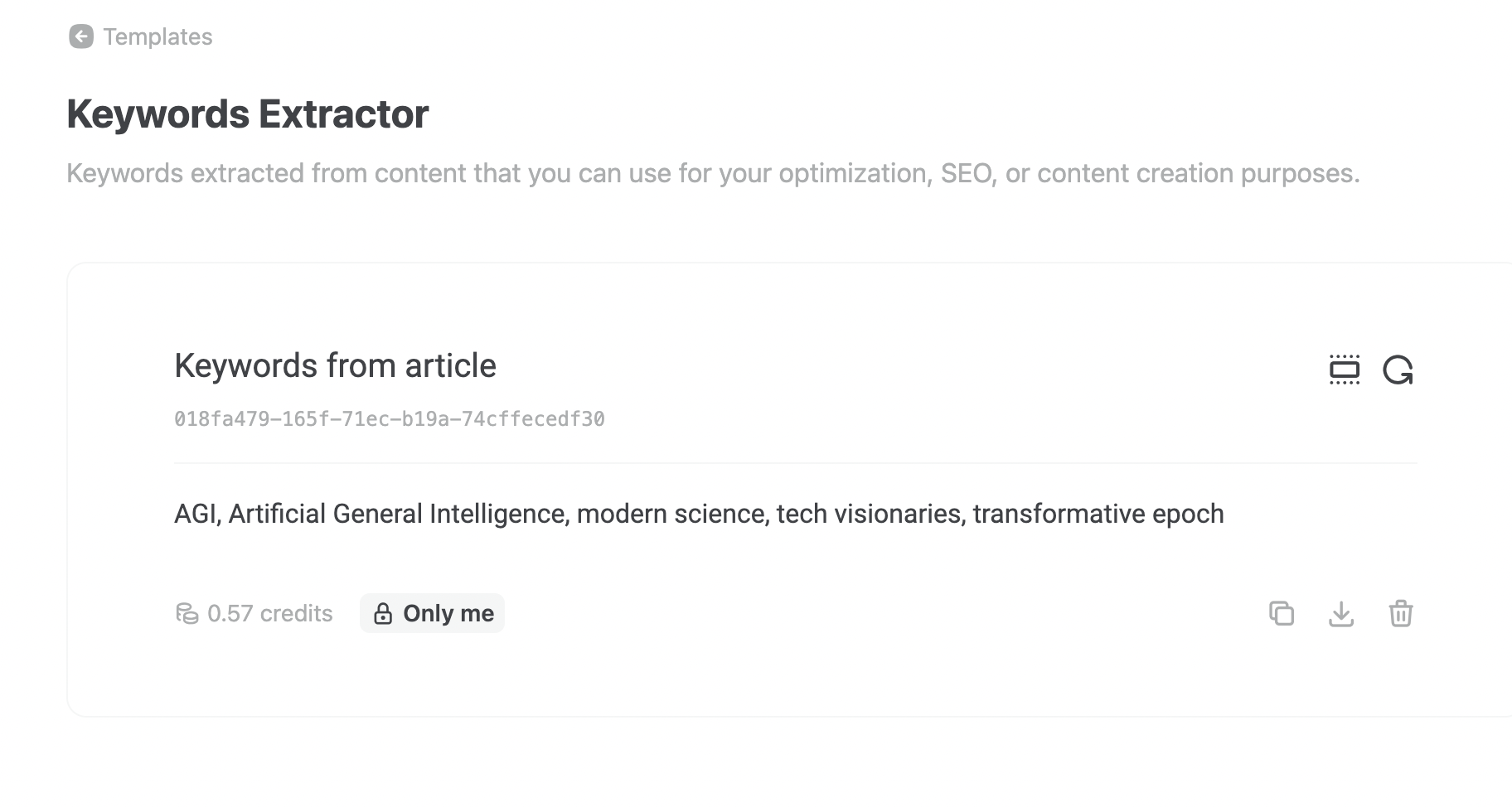Delete this result with the trash icon
Viewport: 1512px width, 807px height.
pos(1401,613)
